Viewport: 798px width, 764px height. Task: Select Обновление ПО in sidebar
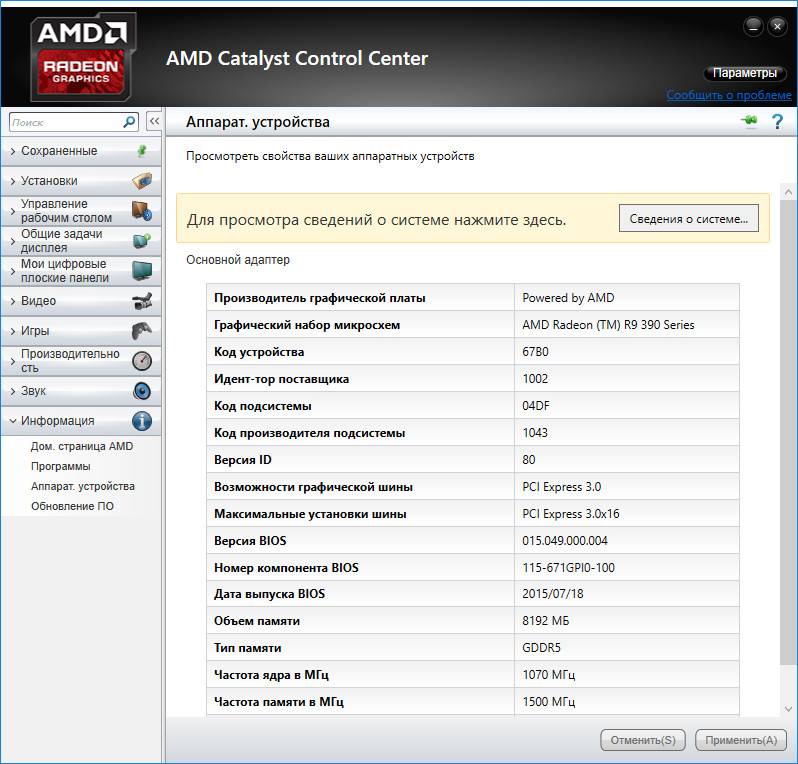(72, 506)
